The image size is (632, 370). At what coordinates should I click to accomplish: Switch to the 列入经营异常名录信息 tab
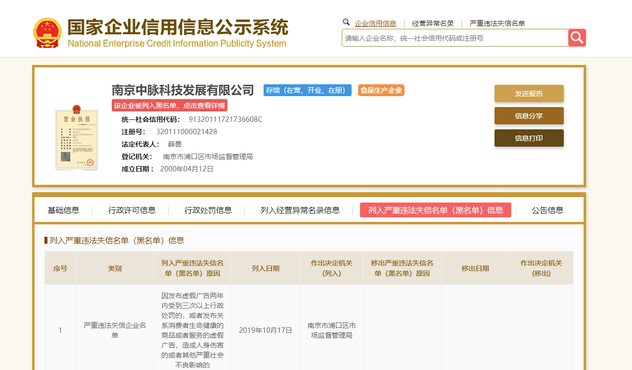point(300,210)
